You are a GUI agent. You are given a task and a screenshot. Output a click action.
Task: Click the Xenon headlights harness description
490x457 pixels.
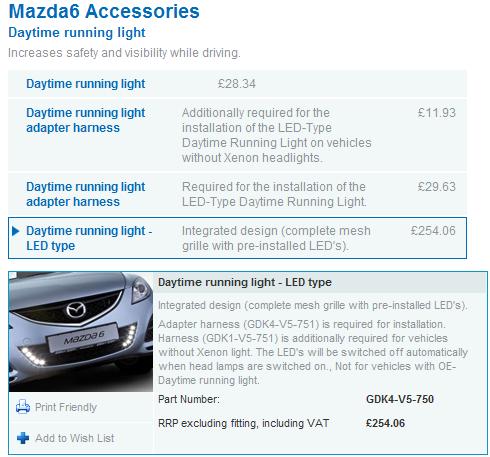[277, 135]
